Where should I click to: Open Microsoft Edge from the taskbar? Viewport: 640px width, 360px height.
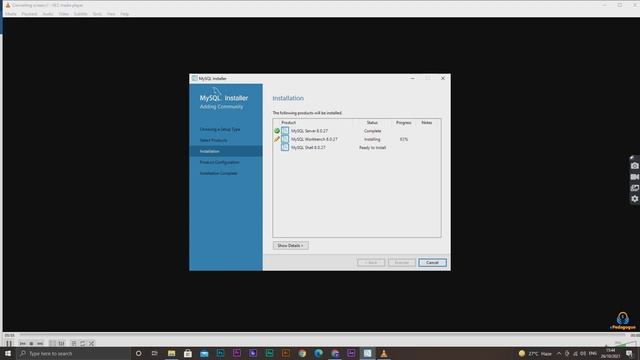(318, 353)
